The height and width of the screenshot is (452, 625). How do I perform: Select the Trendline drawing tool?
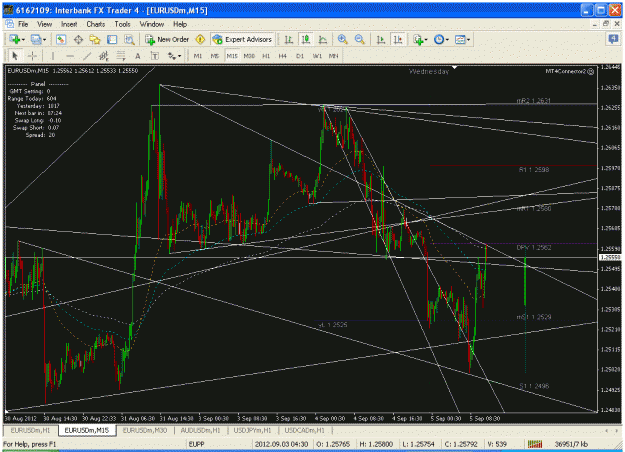(87, 56)
